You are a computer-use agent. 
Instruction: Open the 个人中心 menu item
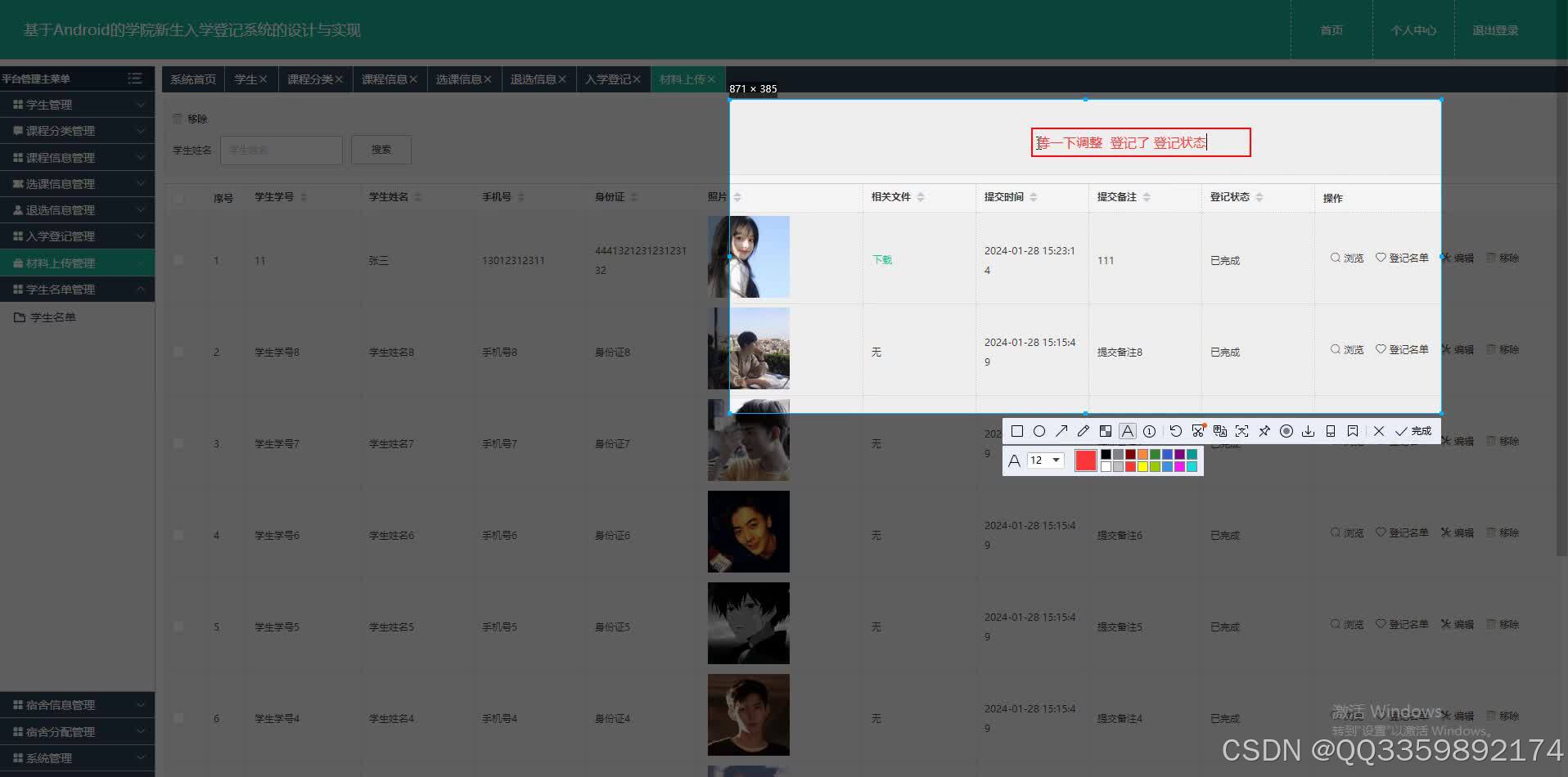click(x=1413, y=30)
